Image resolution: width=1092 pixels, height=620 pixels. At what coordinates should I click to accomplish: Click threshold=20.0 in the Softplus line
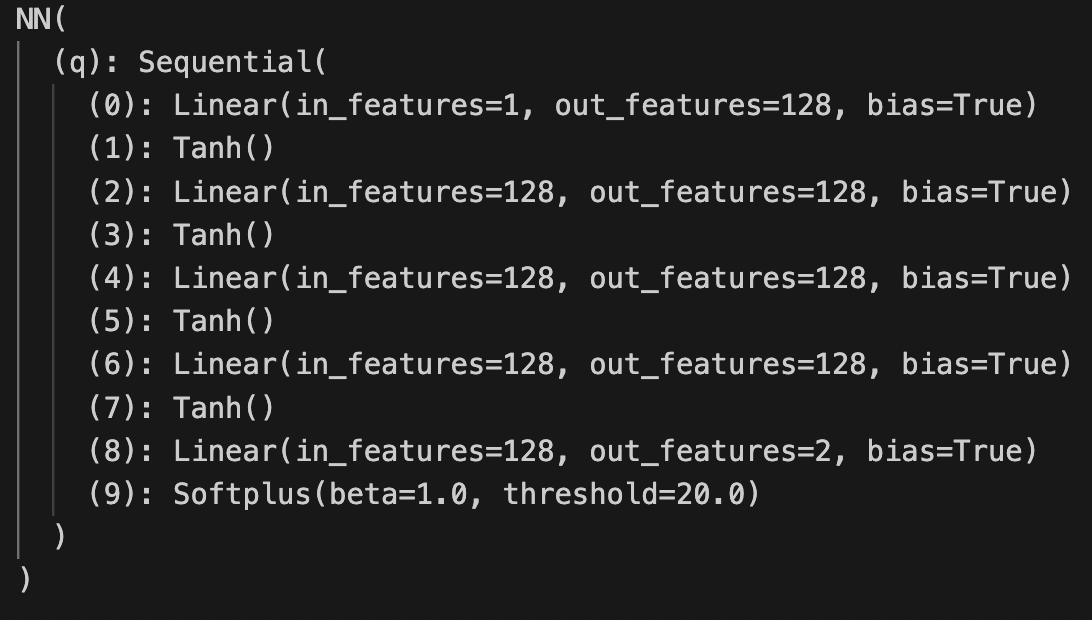[624, 495]
